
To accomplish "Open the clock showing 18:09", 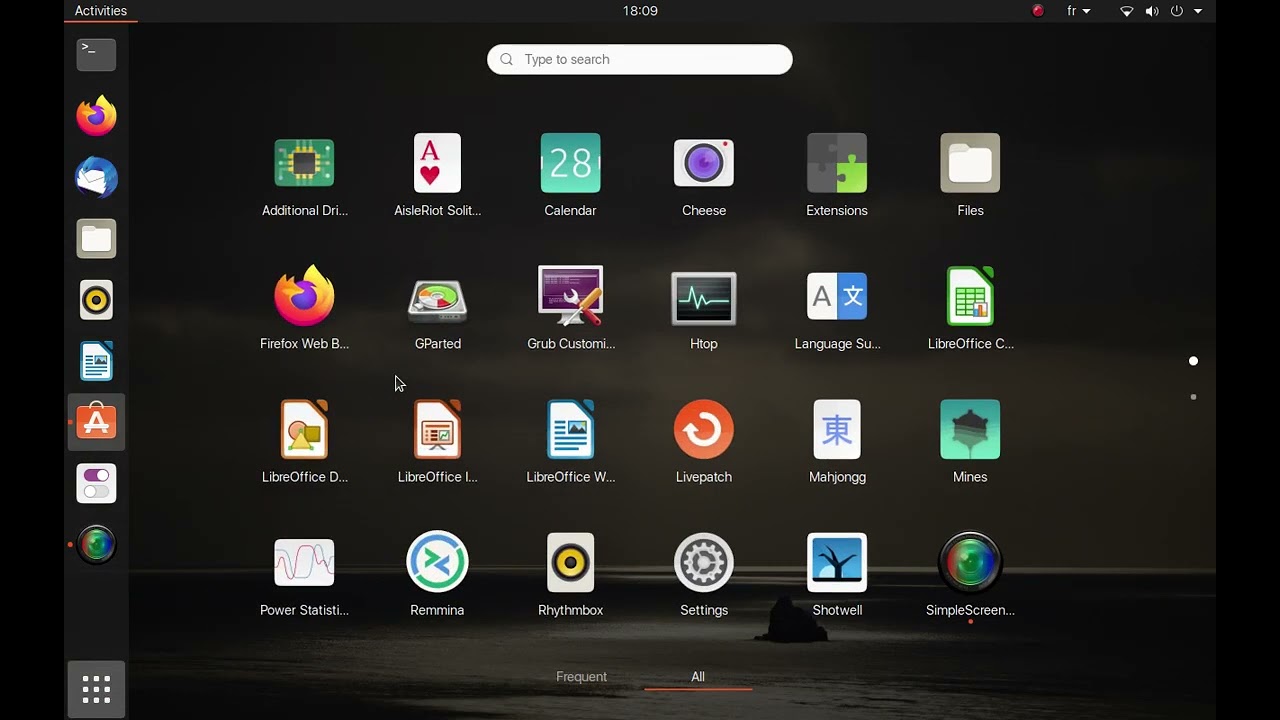I will [640, 11].
